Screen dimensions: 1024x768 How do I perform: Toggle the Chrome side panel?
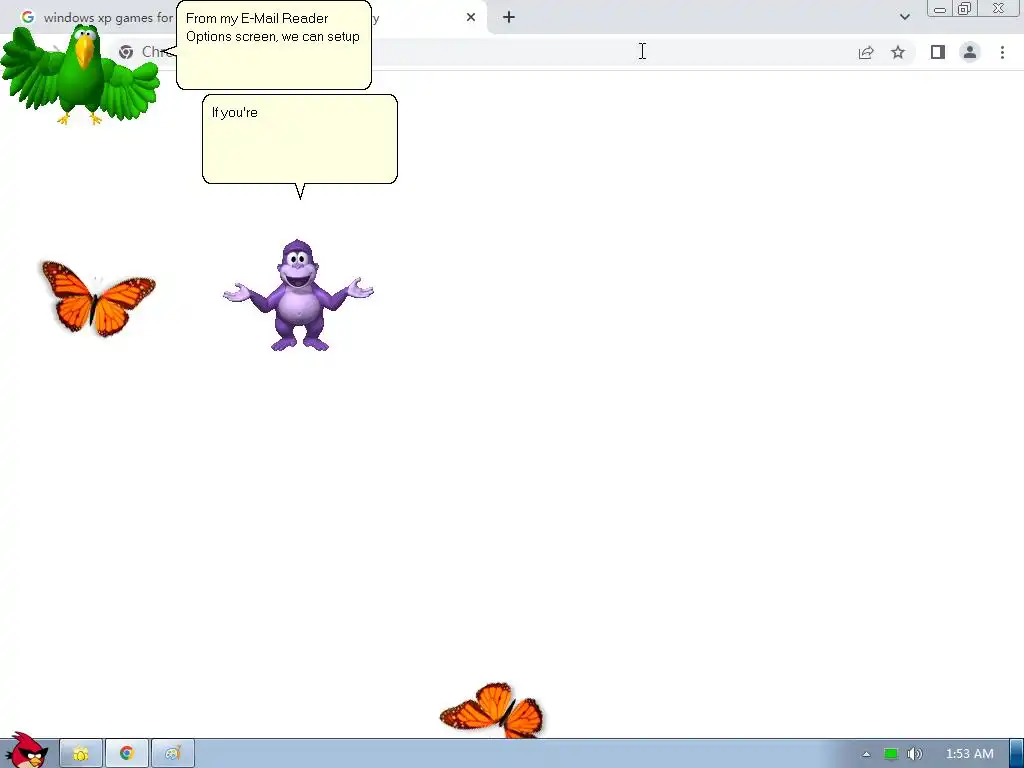[938, 52]
